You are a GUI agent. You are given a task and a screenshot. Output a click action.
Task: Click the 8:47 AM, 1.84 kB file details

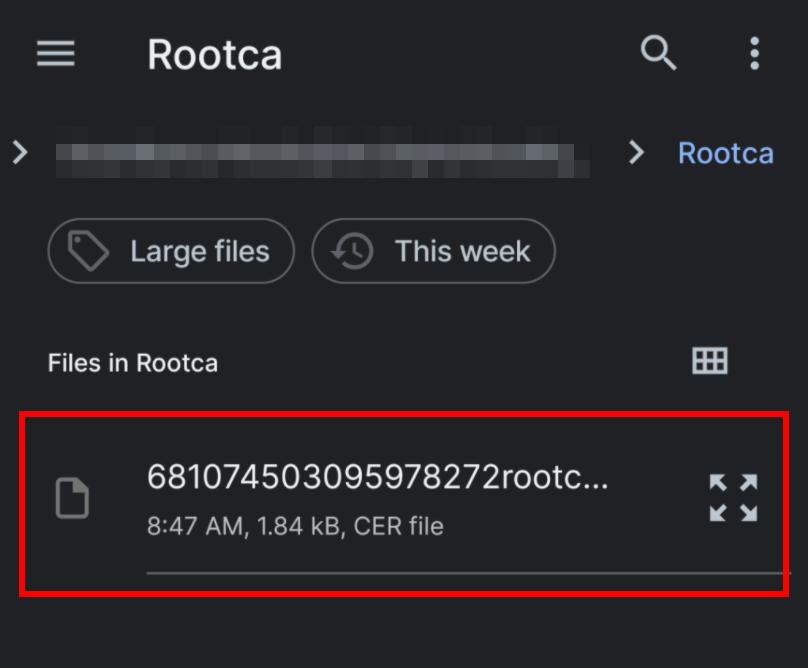point(295,526)
